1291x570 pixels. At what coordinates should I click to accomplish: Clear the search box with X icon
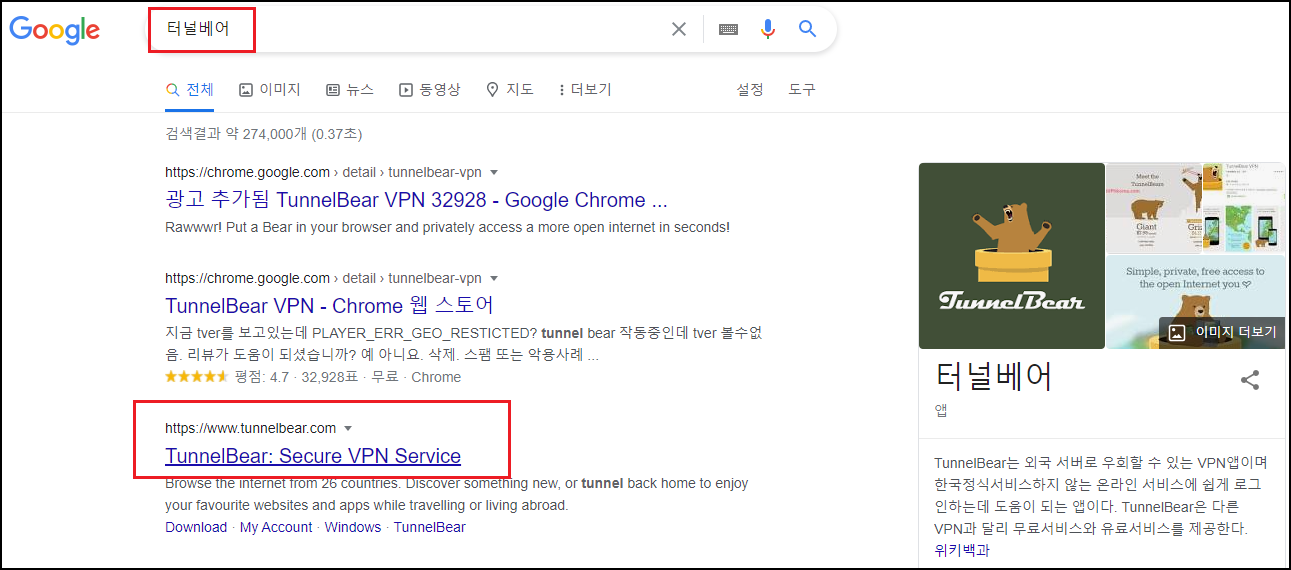pyautogui.click(x=679, y=29)
